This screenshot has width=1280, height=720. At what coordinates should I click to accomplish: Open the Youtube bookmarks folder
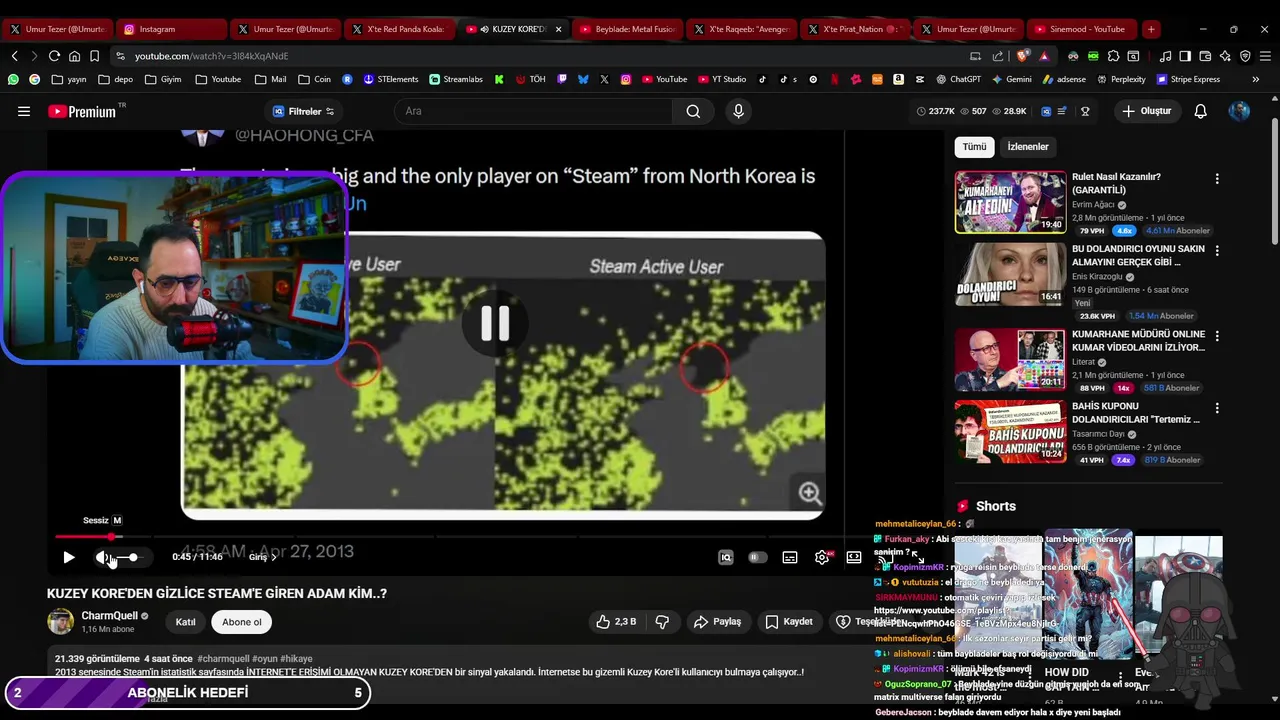tap(218, 79)
